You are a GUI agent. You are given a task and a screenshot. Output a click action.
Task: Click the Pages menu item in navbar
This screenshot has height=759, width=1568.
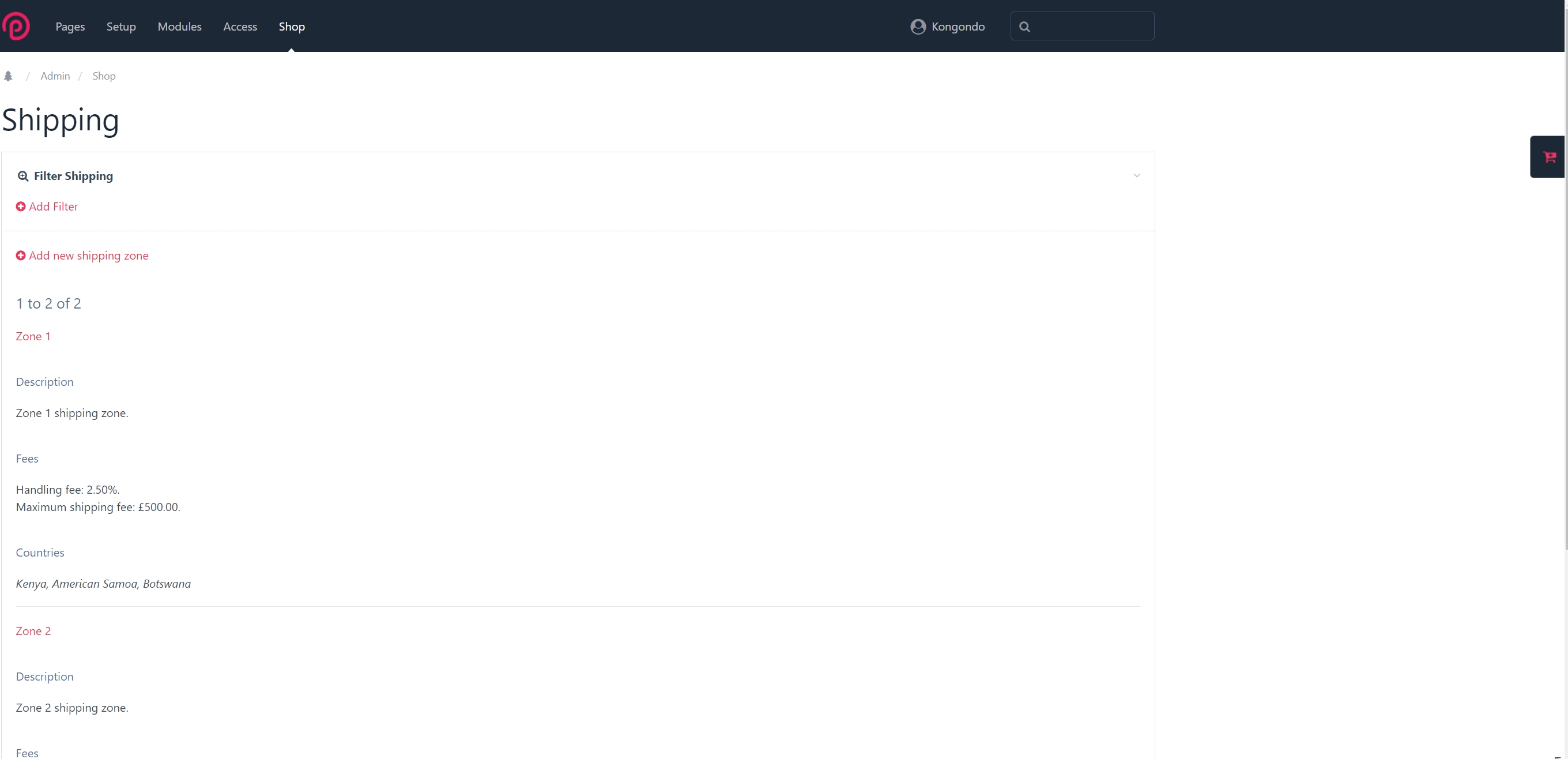[x=70, y=27]
